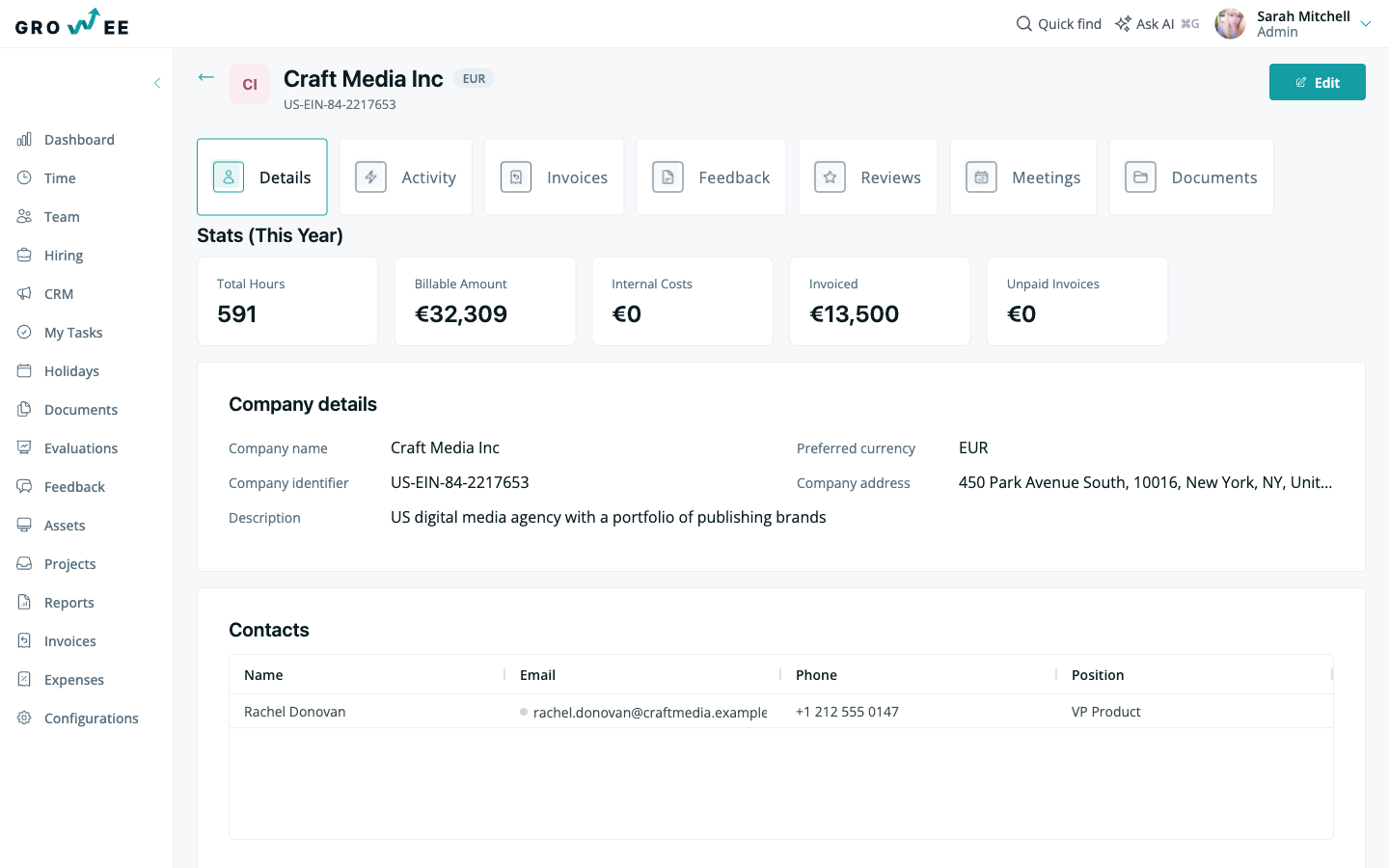Image resolution: width=1389 pixels, height=868 pixels.
Task: Click the Time clock icon in sidebar
Action: [24, 177]
